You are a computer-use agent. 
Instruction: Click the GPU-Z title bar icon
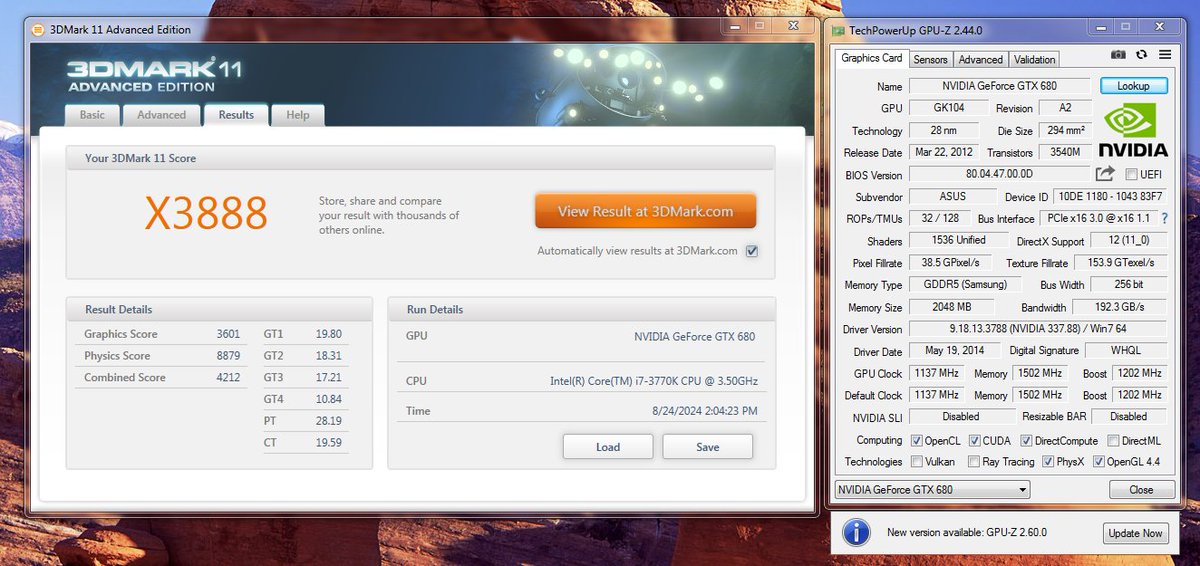[x=840, y=31]
